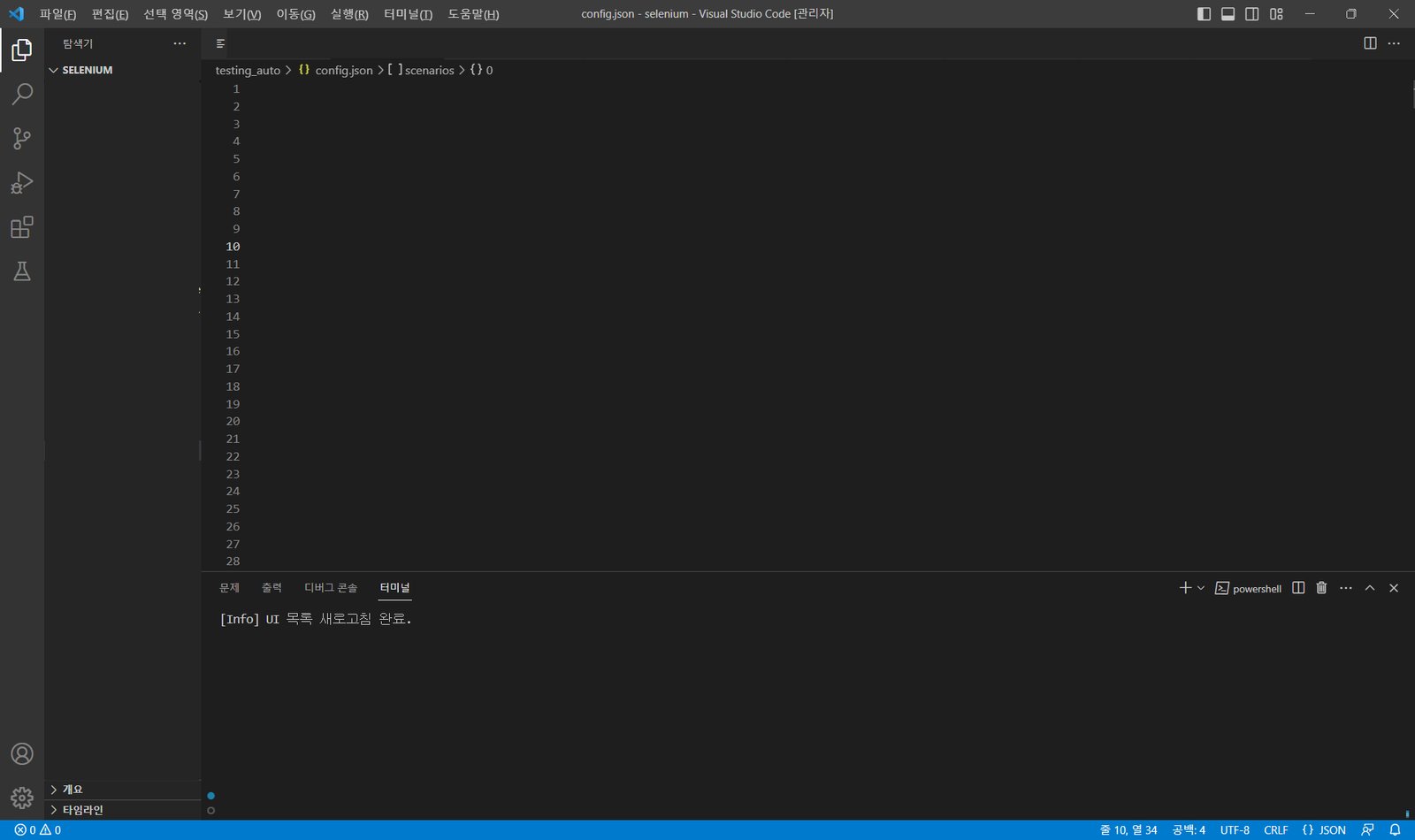Toggle secondary sidebar layout icon
Viewport: 1415px width, 840px height.
1252,14
